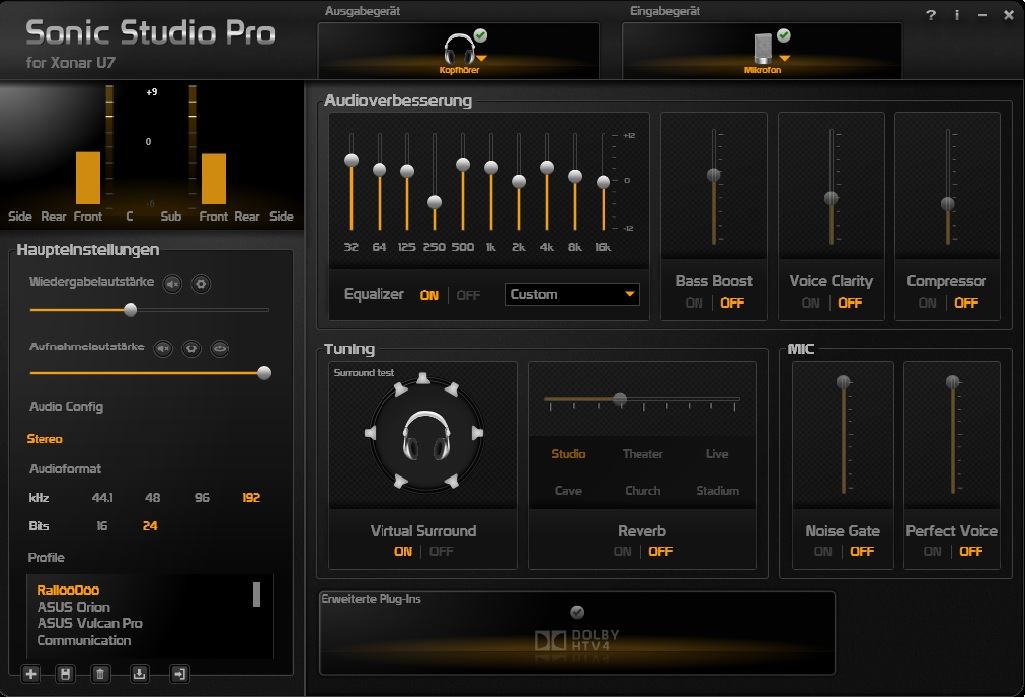Select Cave reverb preset
Screen dimensions: 1025x698
pyautogui.click(x=568, y=491)
